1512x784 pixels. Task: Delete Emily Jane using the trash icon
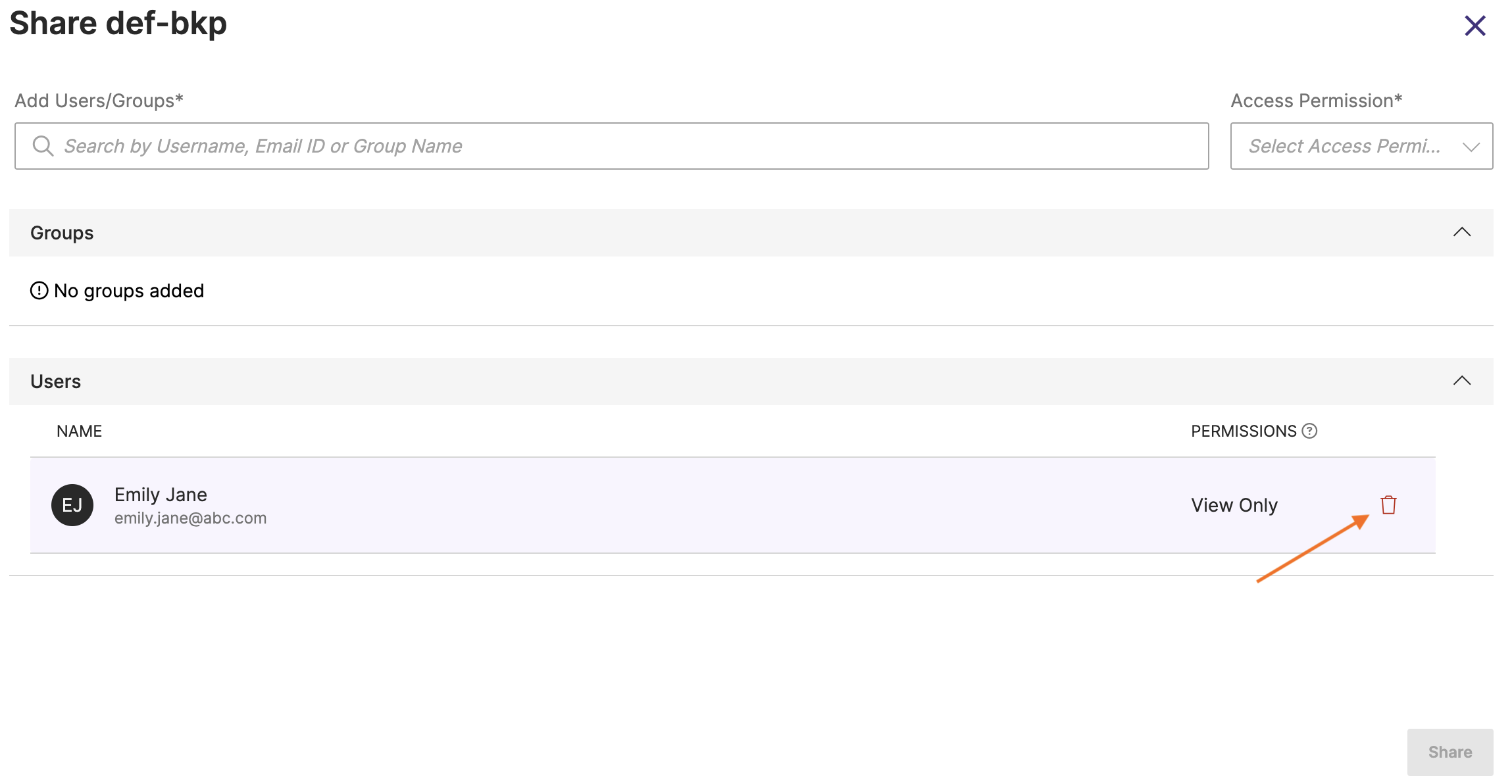tap(1388, 505)
